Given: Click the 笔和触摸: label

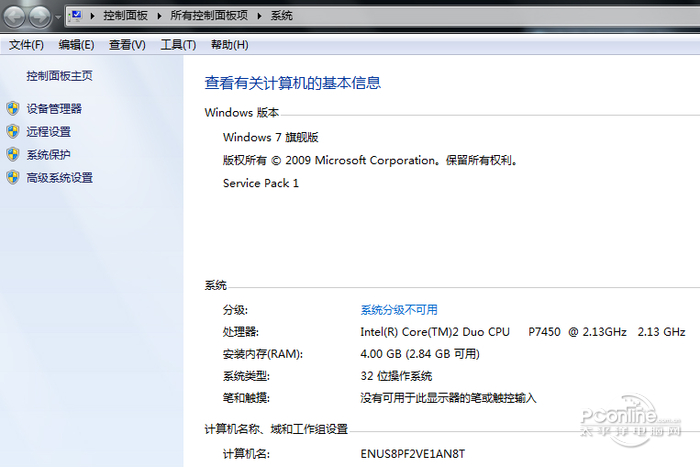Looking at the screenshot, I should click(246, 398).
